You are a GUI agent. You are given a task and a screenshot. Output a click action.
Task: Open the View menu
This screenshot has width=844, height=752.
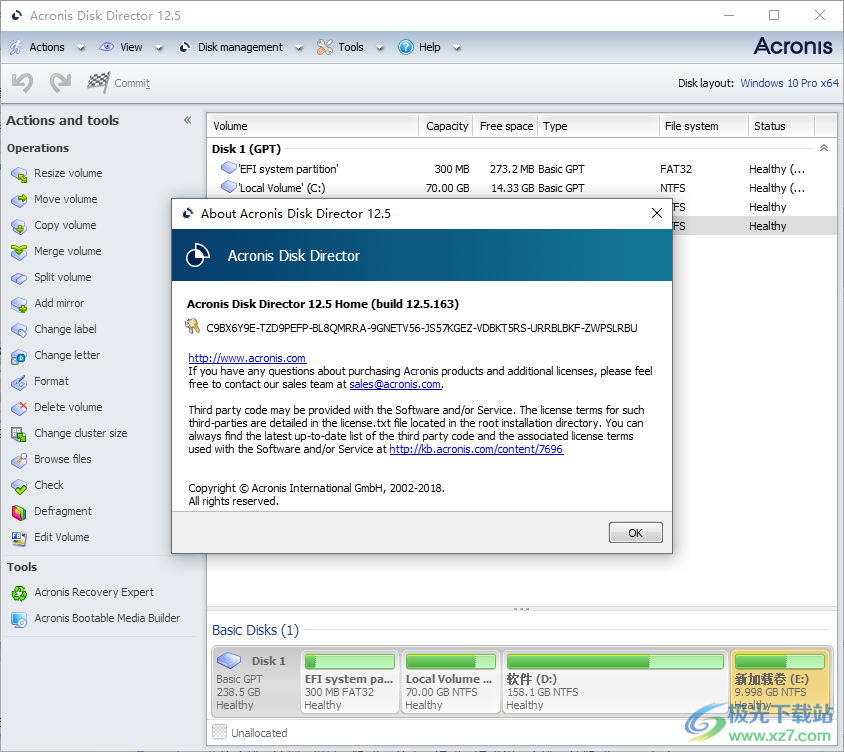click(x=131, y=47)
